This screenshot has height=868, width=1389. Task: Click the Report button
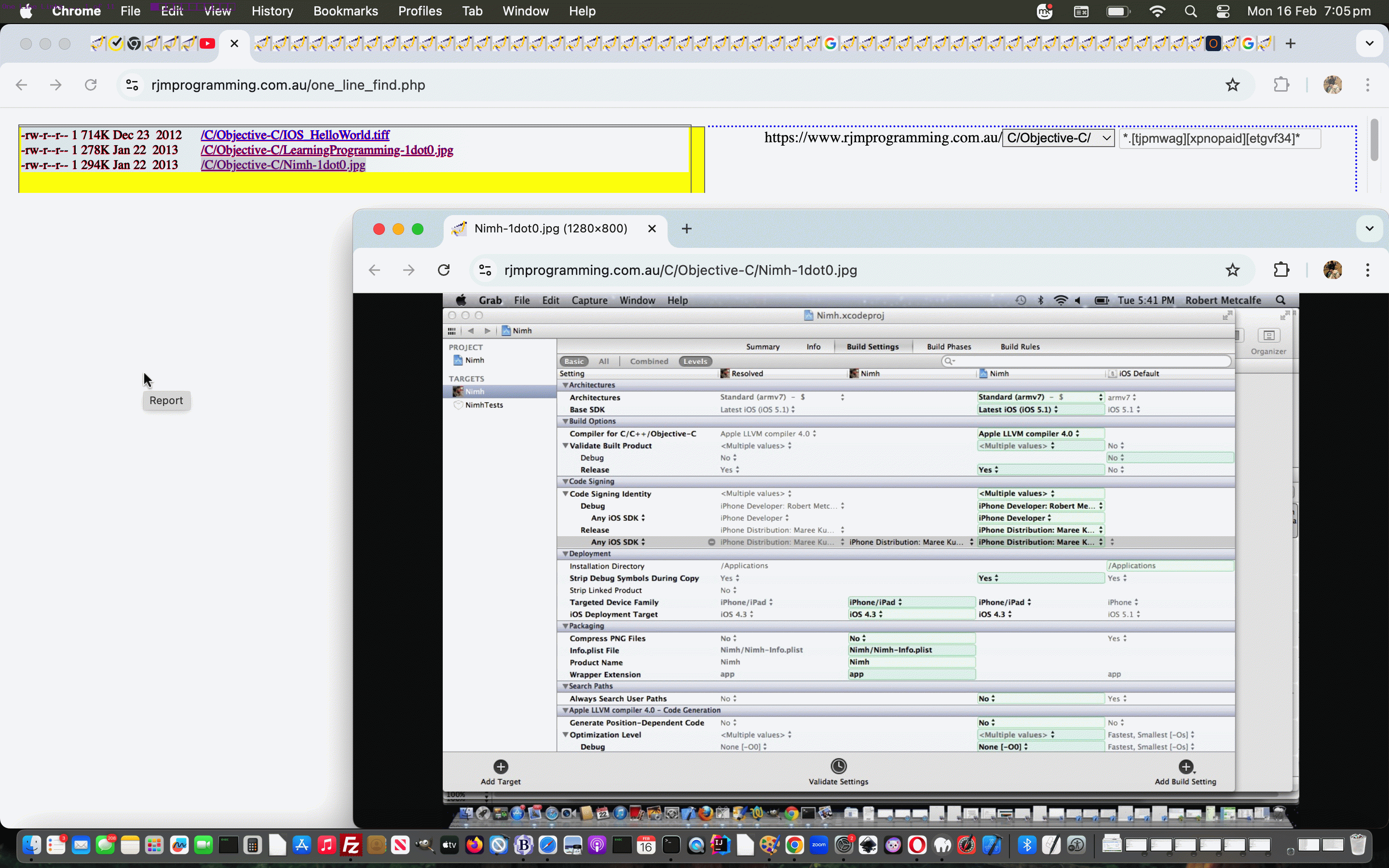click(166, 400)
